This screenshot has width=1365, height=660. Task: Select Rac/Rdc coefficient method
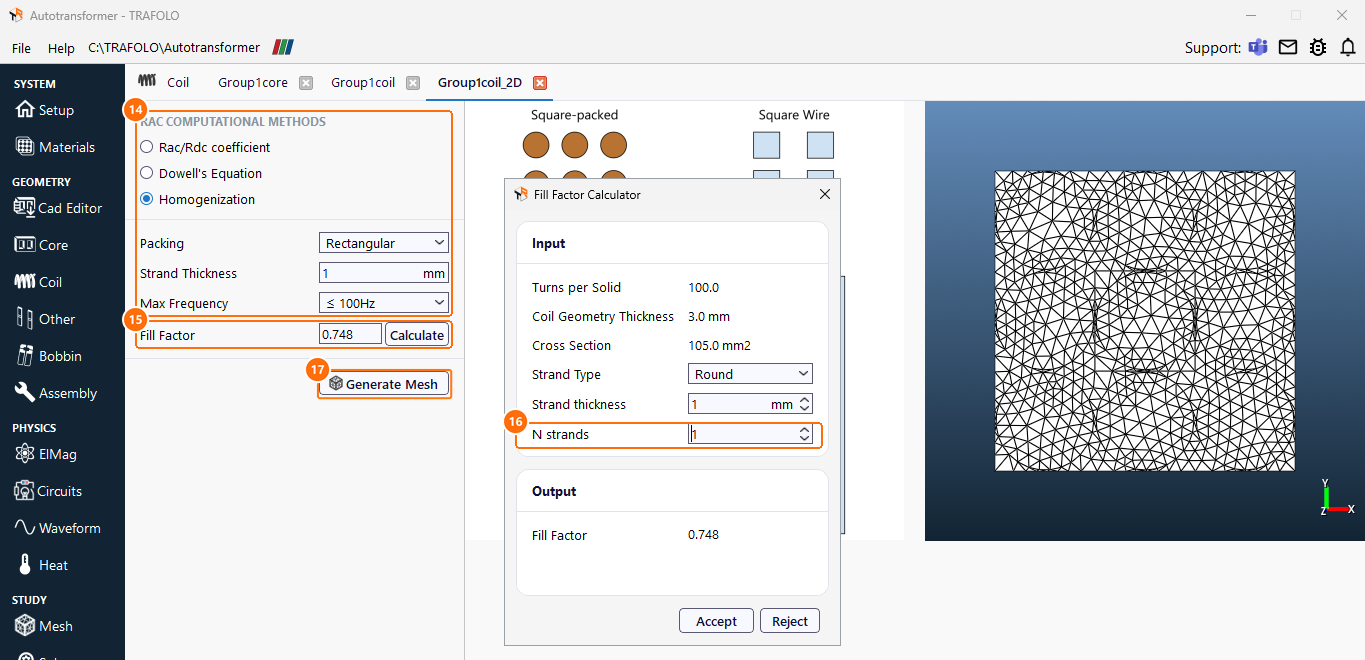(x=146, y=147)
